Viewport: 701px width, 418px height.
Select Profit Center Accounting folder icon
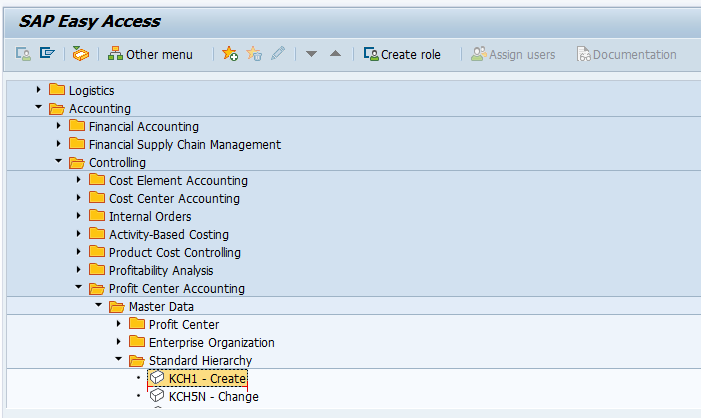pyautogui.click(x=97, y=288)
